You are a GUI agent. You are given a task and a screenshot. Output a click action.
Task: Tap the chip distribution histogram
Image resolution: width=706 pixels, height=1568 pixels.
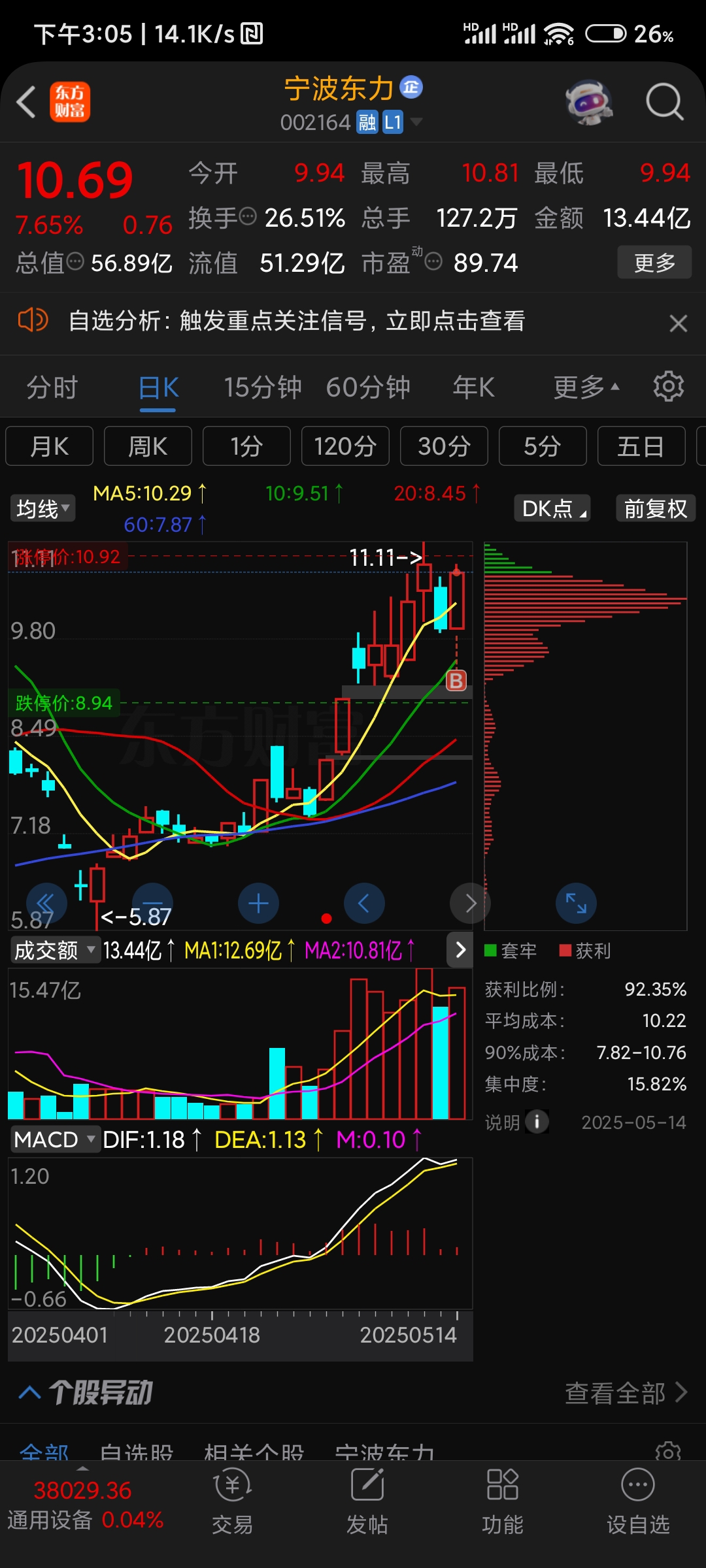coord(585,735)
